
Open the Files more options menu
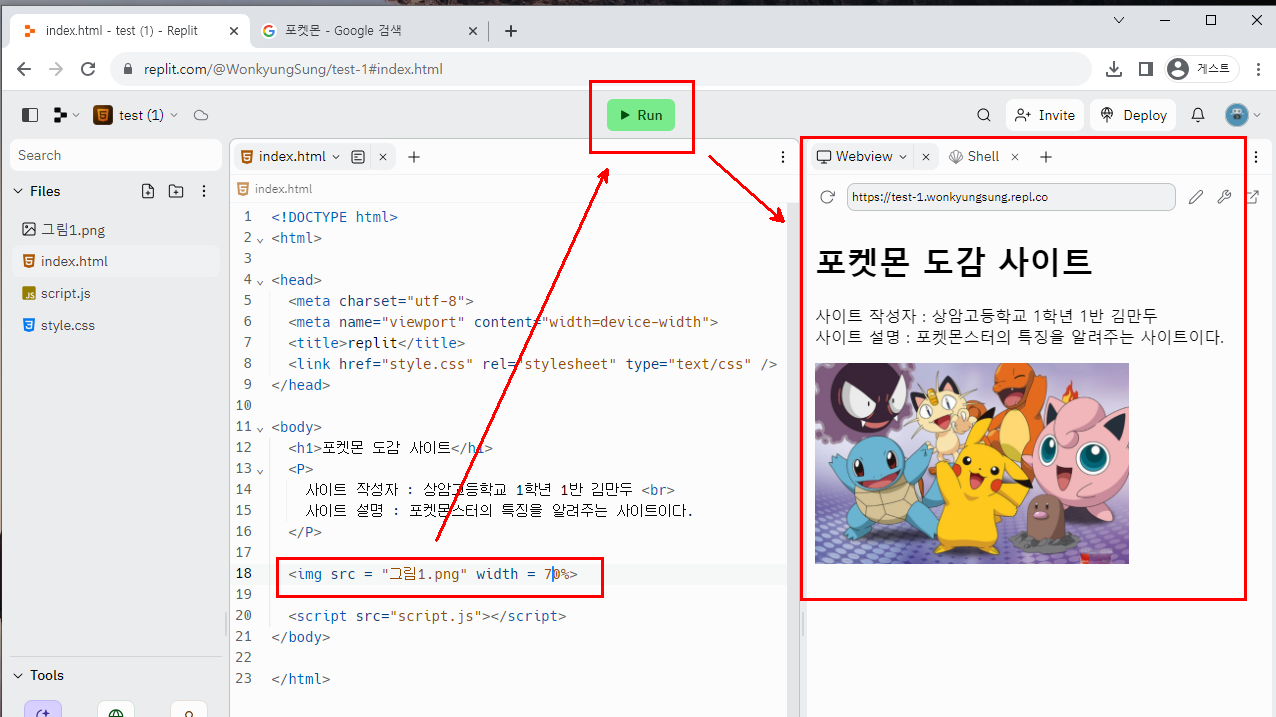coord(204,191)
